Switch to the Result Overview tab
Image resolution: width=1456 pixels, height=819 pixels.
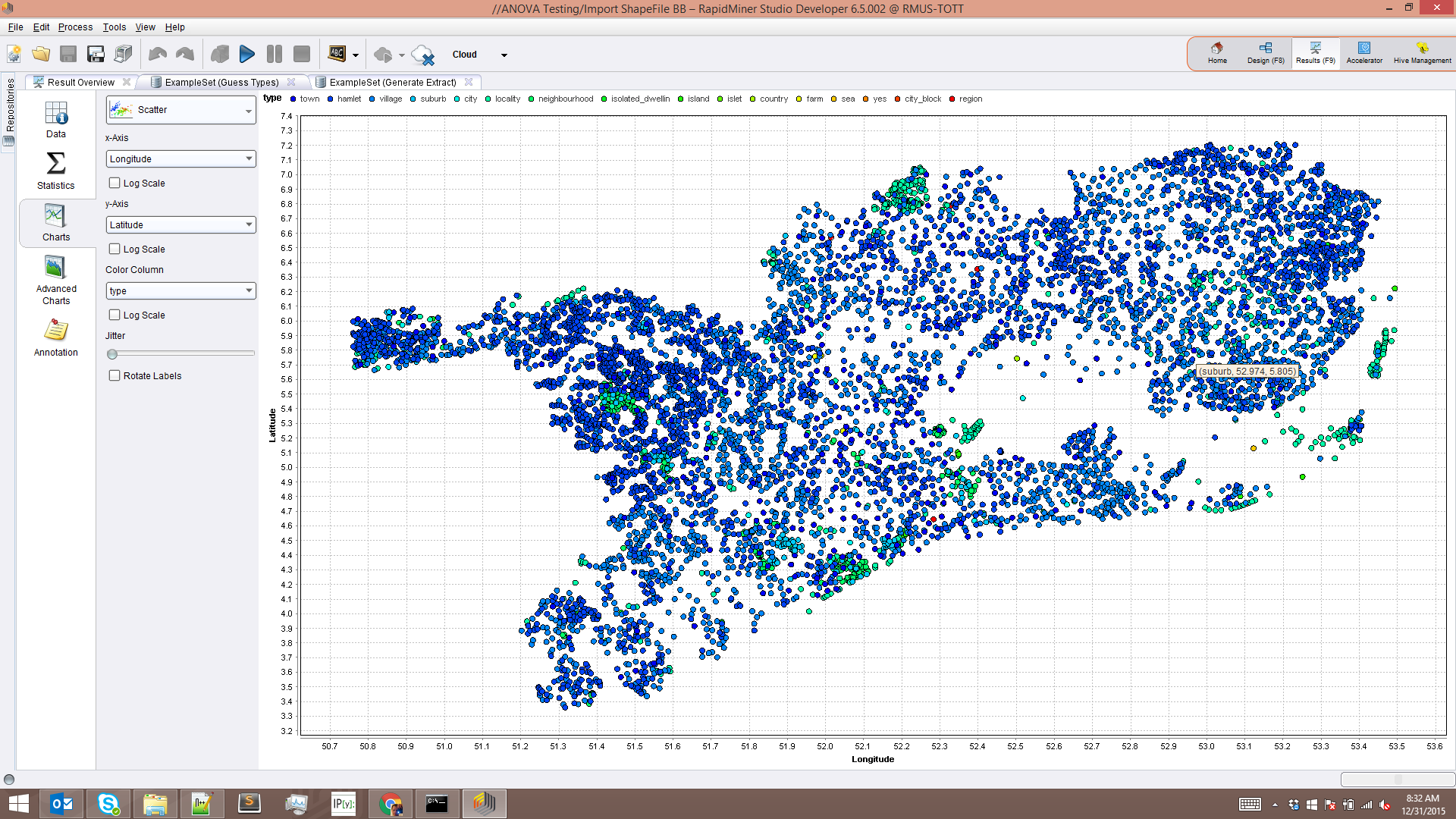(x=80, y=82)
